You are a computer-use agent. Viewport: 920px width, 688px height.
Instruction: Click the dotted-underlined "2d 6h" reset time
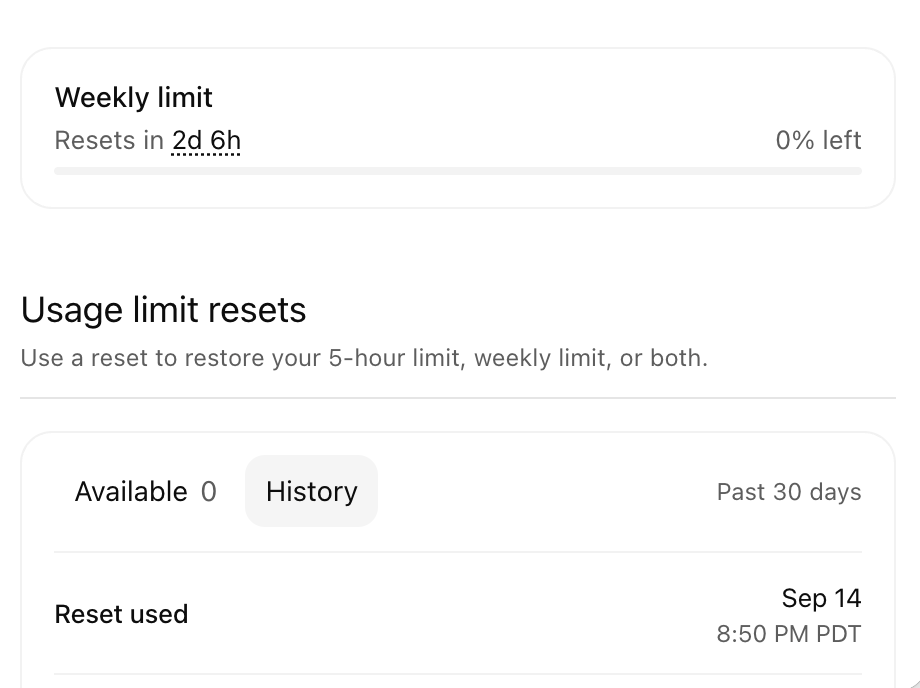pyautogui.click(x=207, y=141)
